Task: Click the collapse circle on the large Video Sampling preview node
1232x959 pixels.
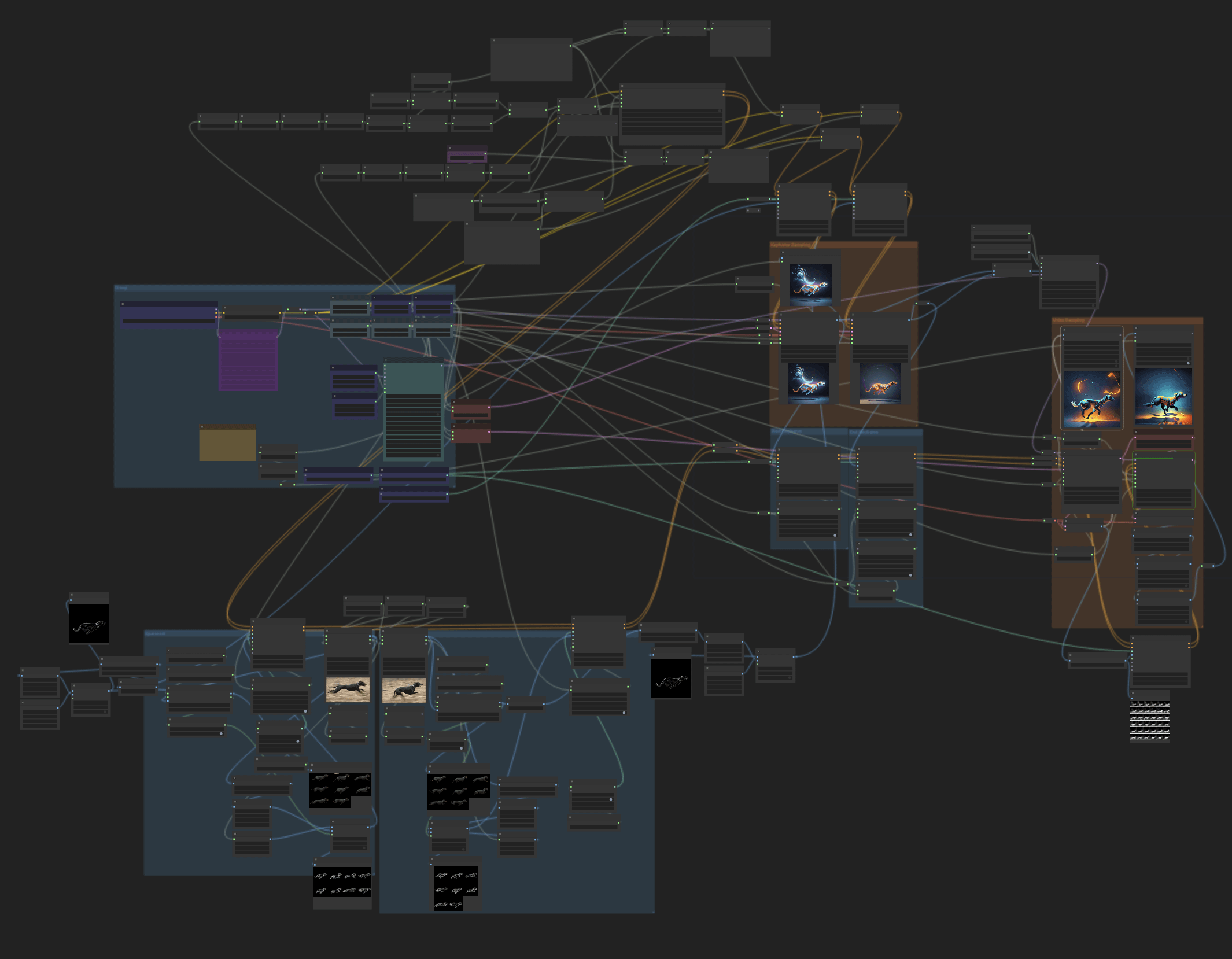Action: coord(1064,330)
